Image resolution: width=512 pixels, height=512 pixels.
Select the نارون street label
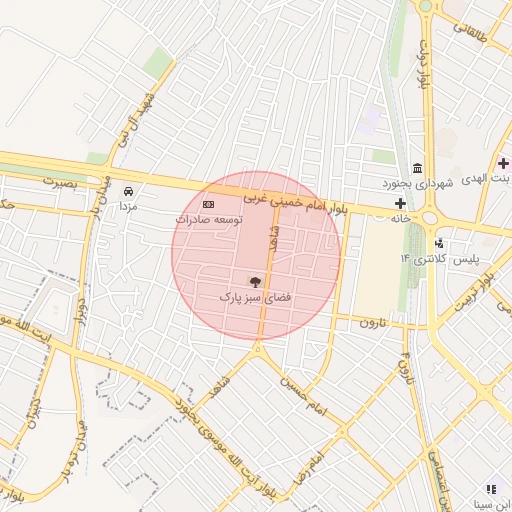373,322
